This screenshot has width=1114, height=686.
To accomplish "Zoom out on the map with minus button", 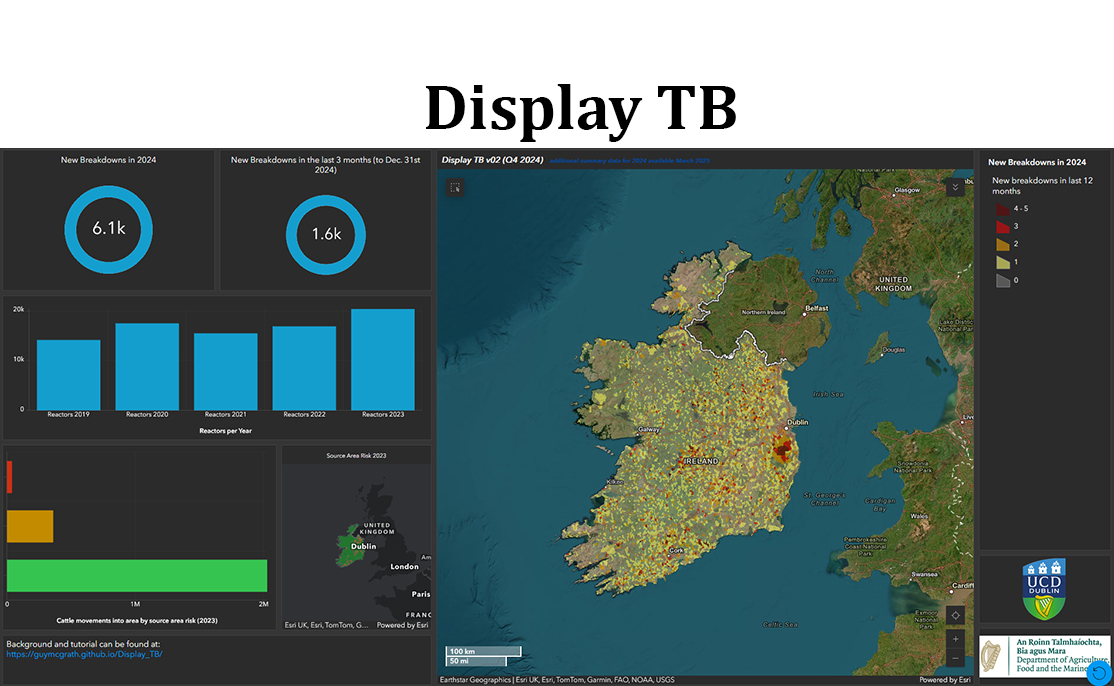I will 956,658.
